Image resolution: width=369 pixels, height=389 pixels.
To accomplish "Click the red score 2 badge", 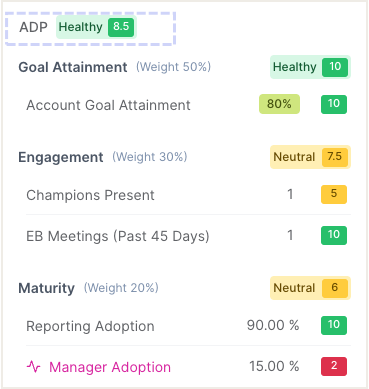I will (334, 366).
